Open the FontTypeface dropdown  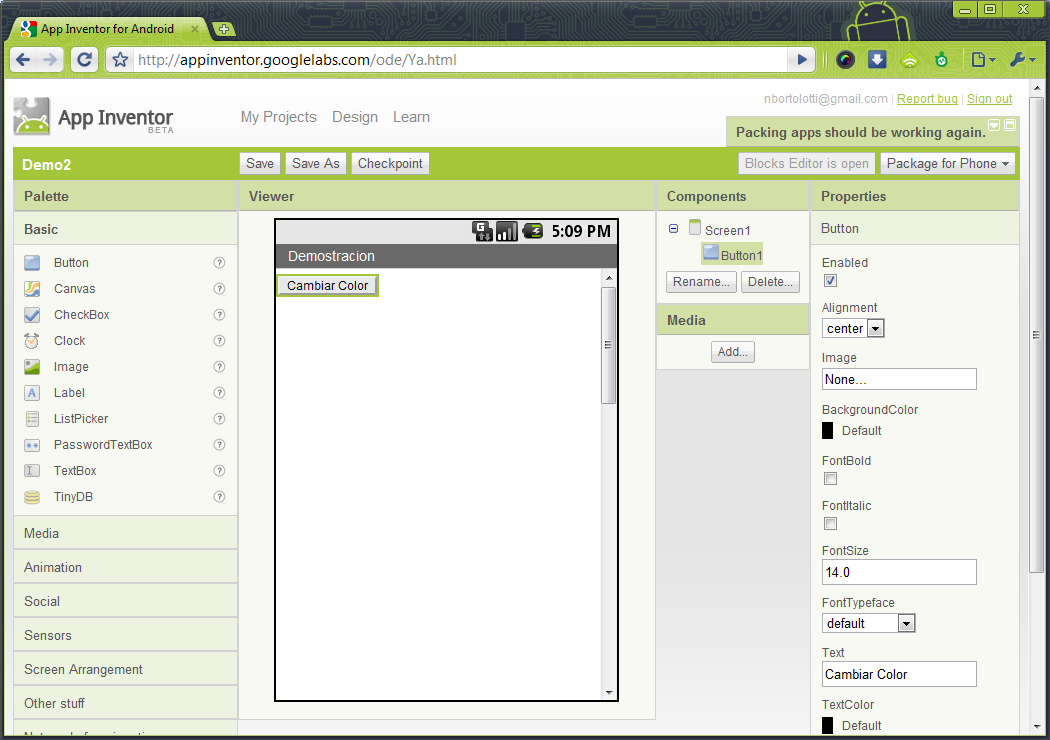pos(906,622)
